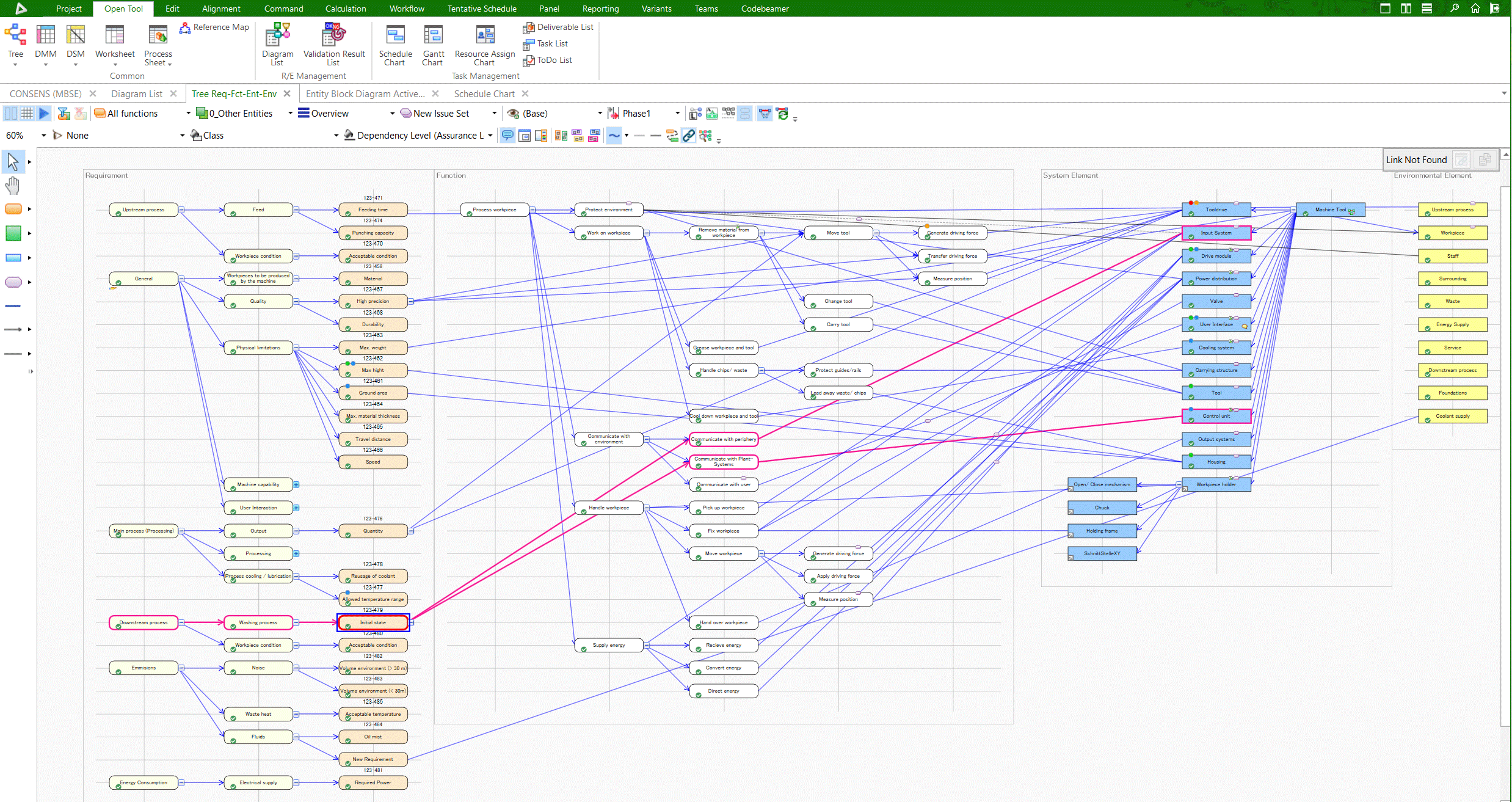The height and width of the screenshot is (802, 1512).
Task: Open the Gantt Chart
Action: pyautogui.click(x=433, y=45)
